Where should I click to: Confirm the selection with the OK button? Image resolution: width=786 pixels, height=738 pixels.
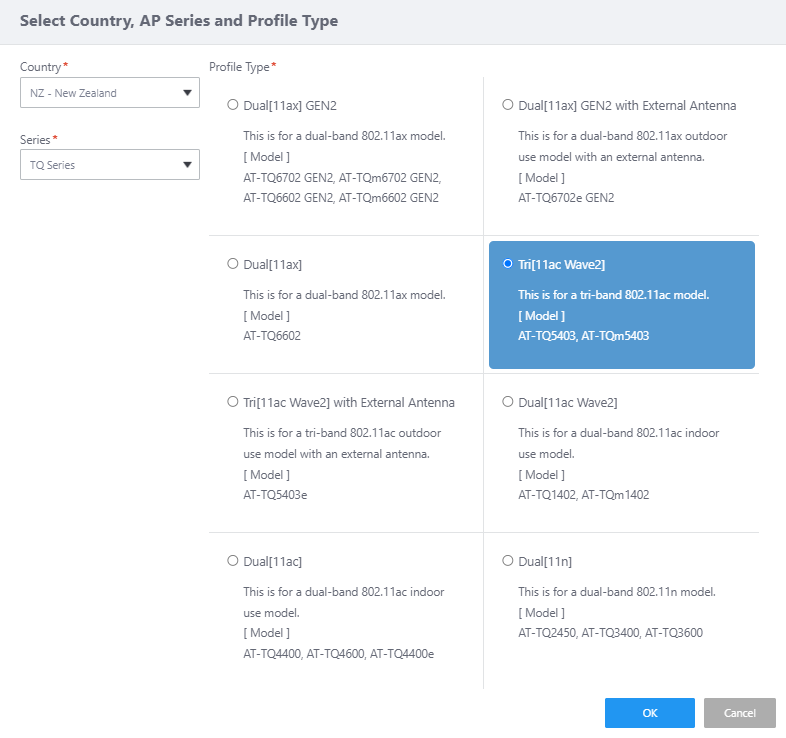[649, 713]
